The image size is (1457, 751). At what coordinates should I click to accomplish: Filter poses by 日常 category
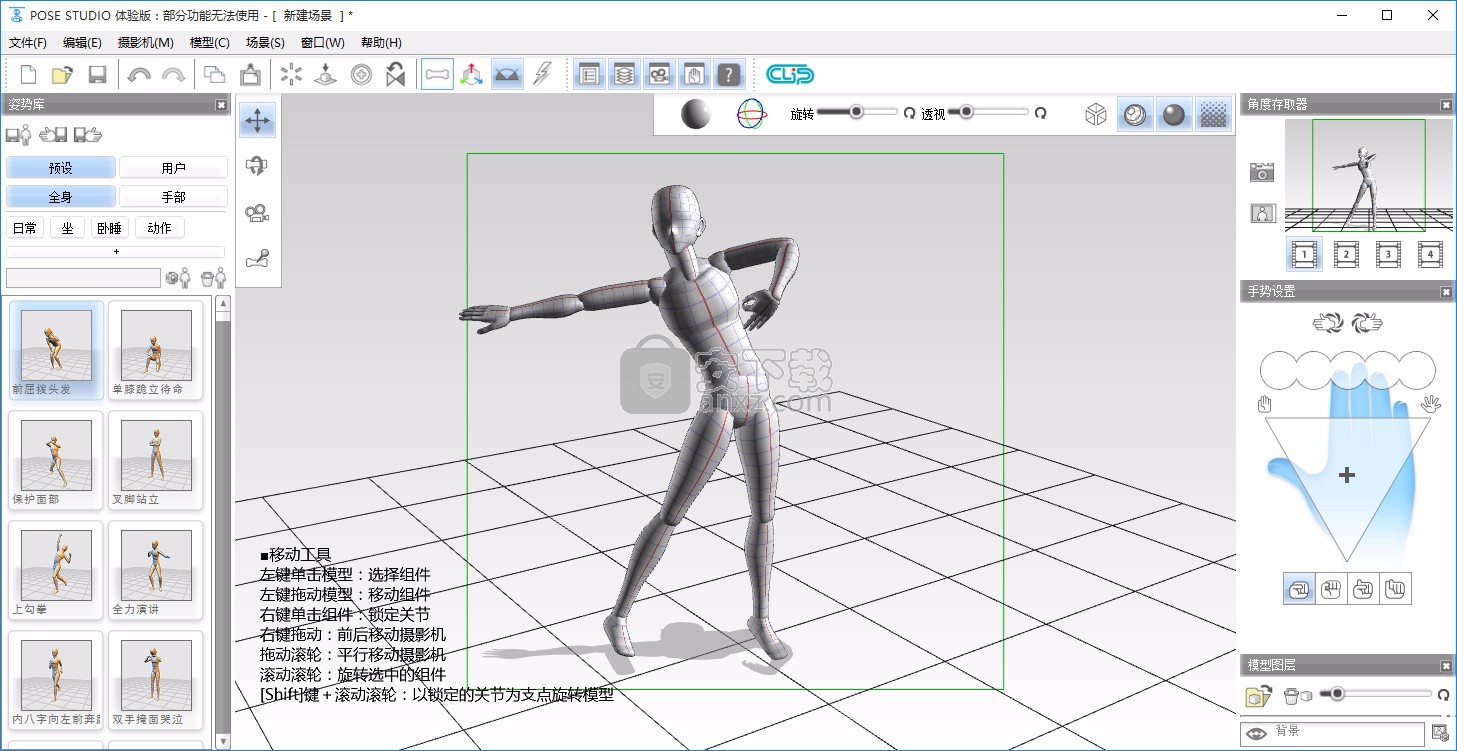pos(25,228)
